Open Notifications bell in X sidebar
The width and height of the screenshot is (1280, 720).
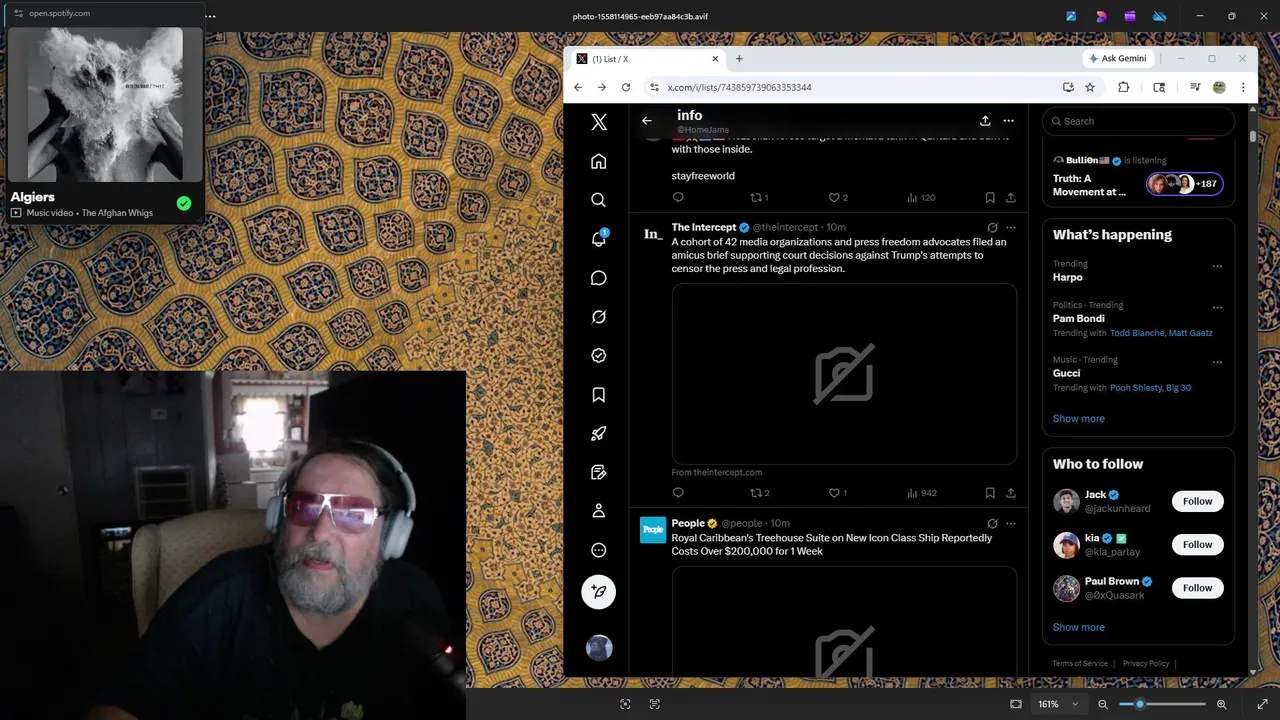coord(599,239)
